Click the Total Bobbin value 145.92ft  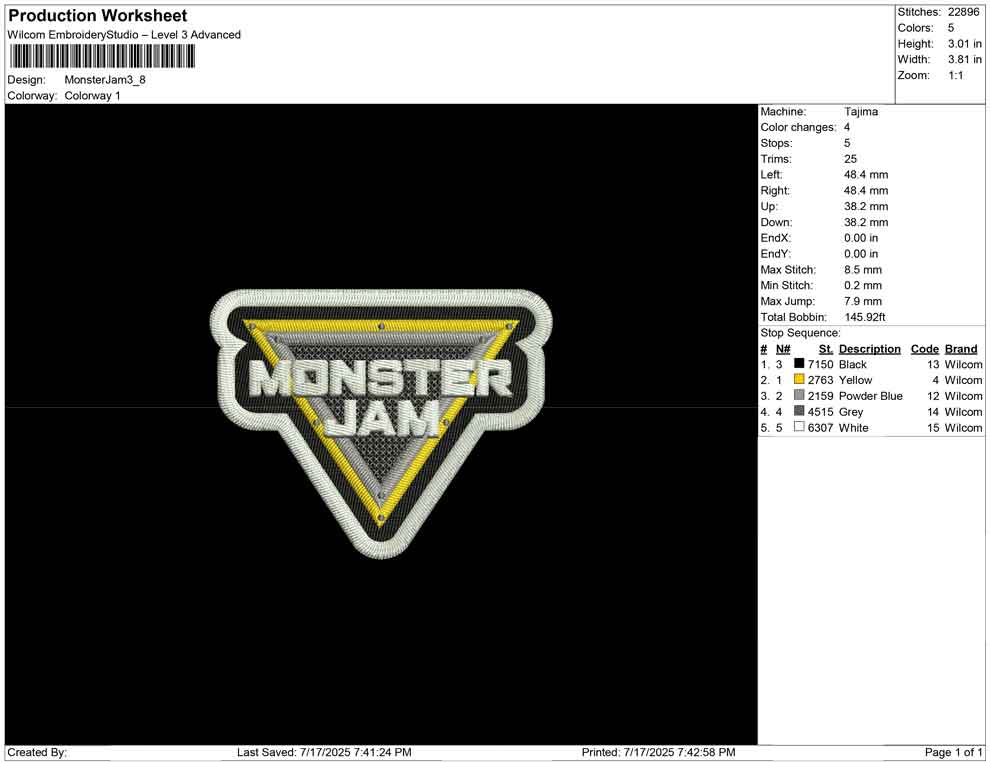tap(864, 317)
